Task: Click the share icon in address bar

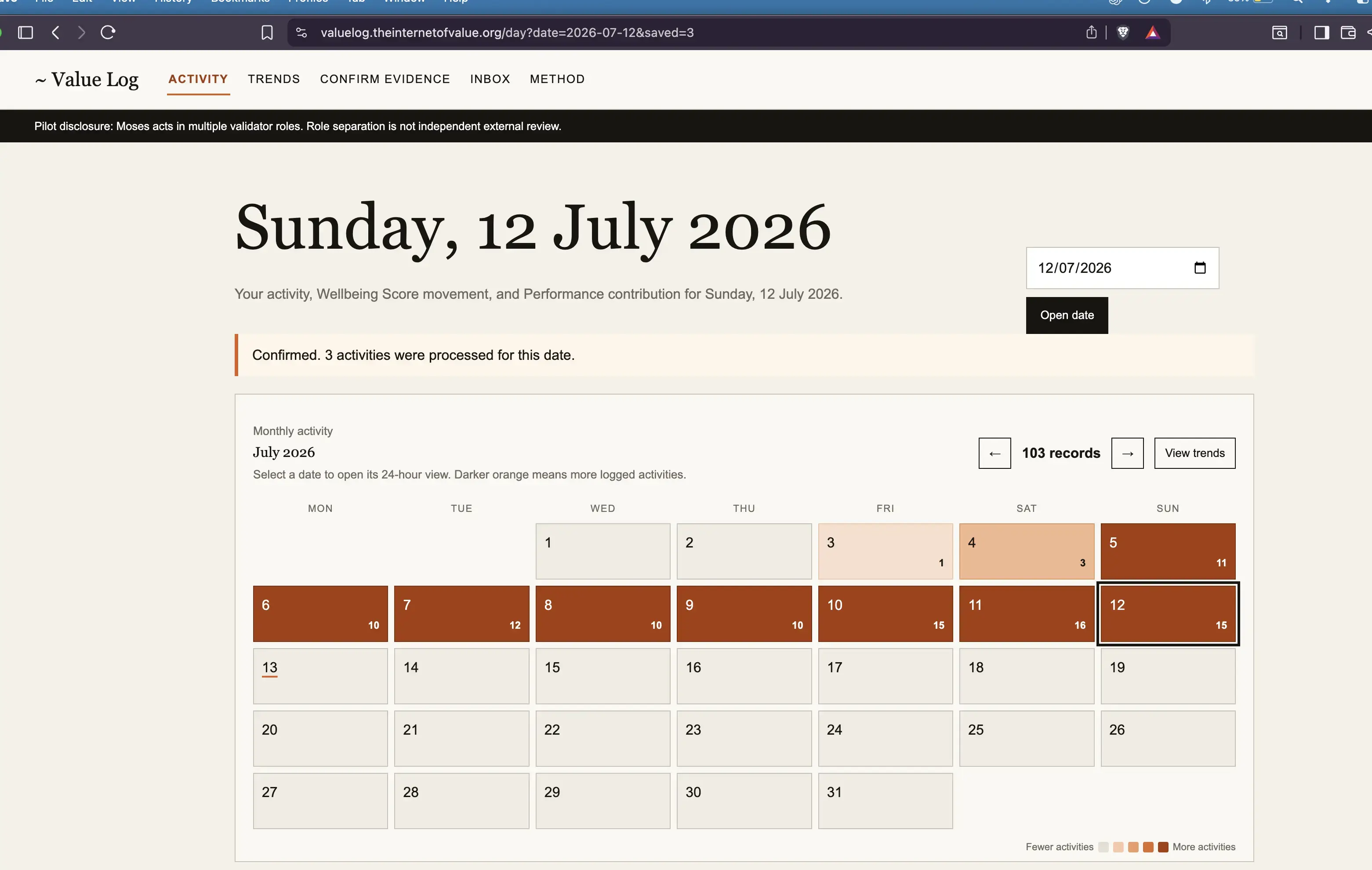Action: tap(1091, 33)
